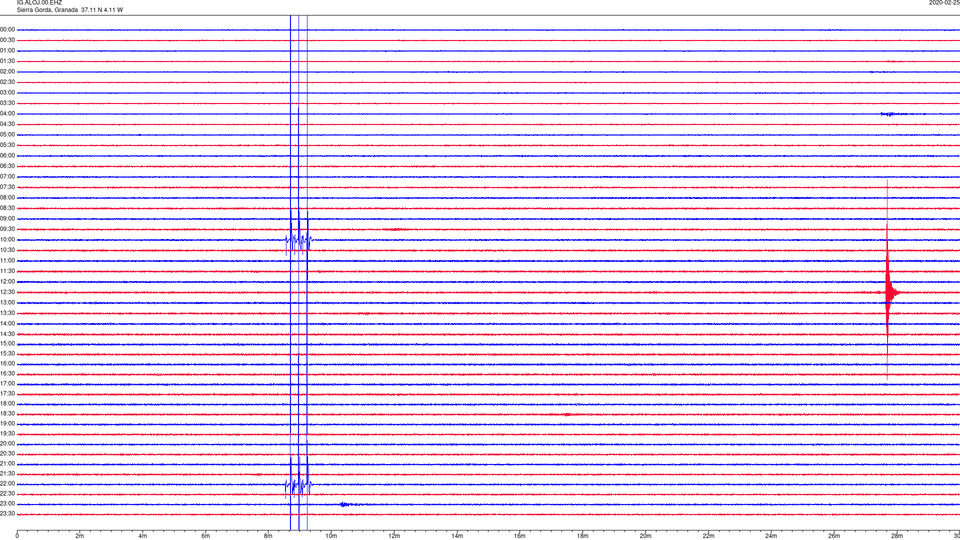Click the small blue event on 23:00 trace

[346, 504]
